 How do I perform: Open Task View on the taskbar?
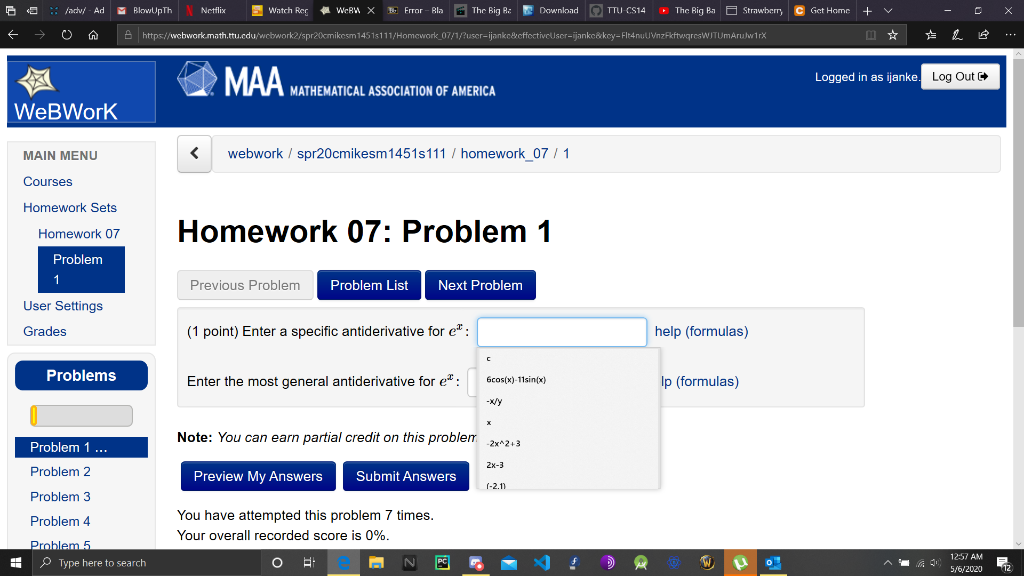click(310, 562)
